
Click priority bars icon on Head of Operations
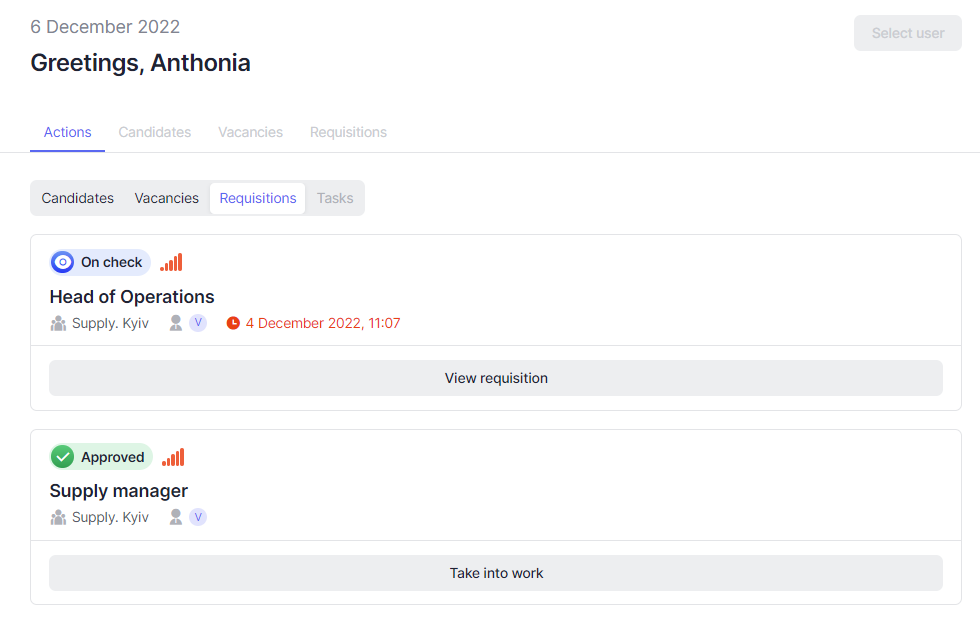[x=171, y=262]
